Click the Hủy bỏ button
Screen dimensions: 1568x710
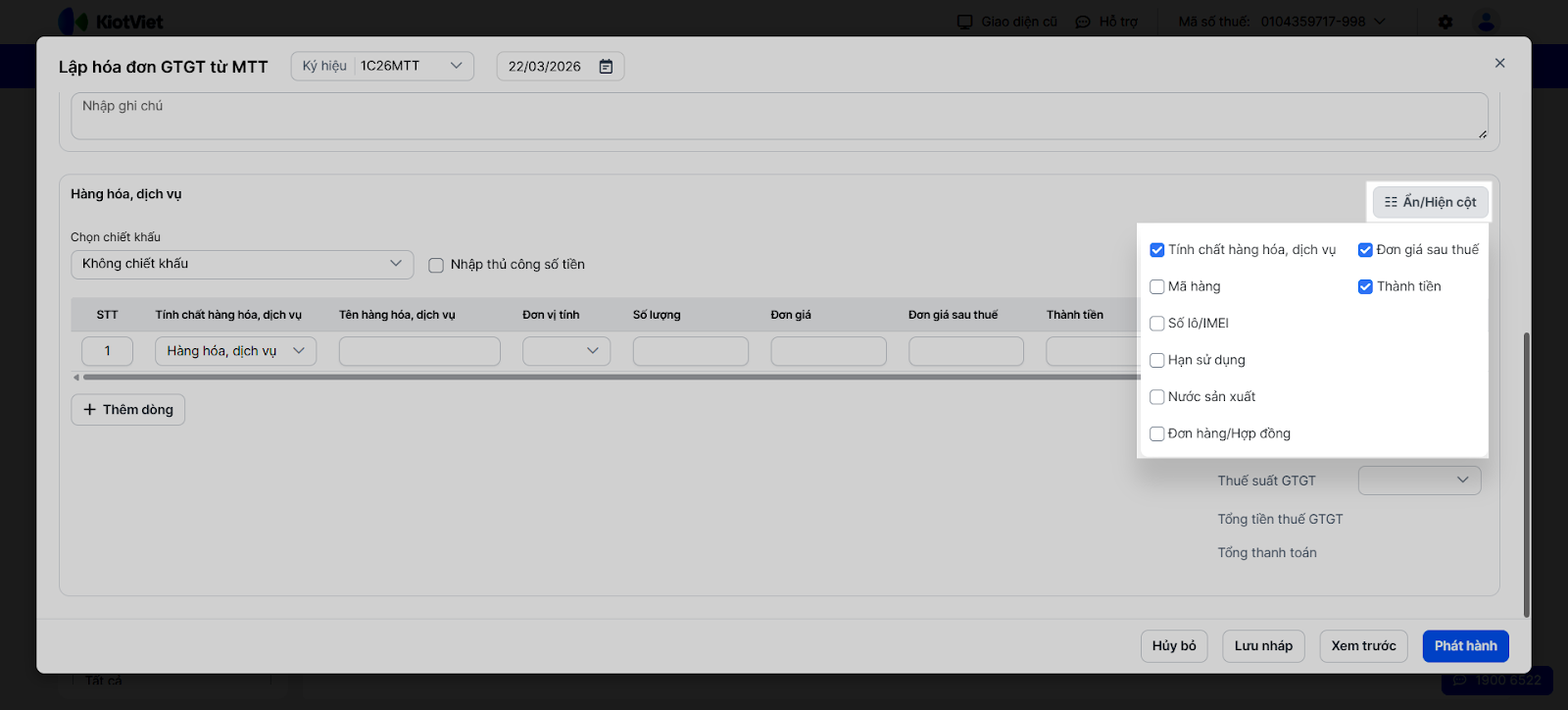tap(1174, 646)
